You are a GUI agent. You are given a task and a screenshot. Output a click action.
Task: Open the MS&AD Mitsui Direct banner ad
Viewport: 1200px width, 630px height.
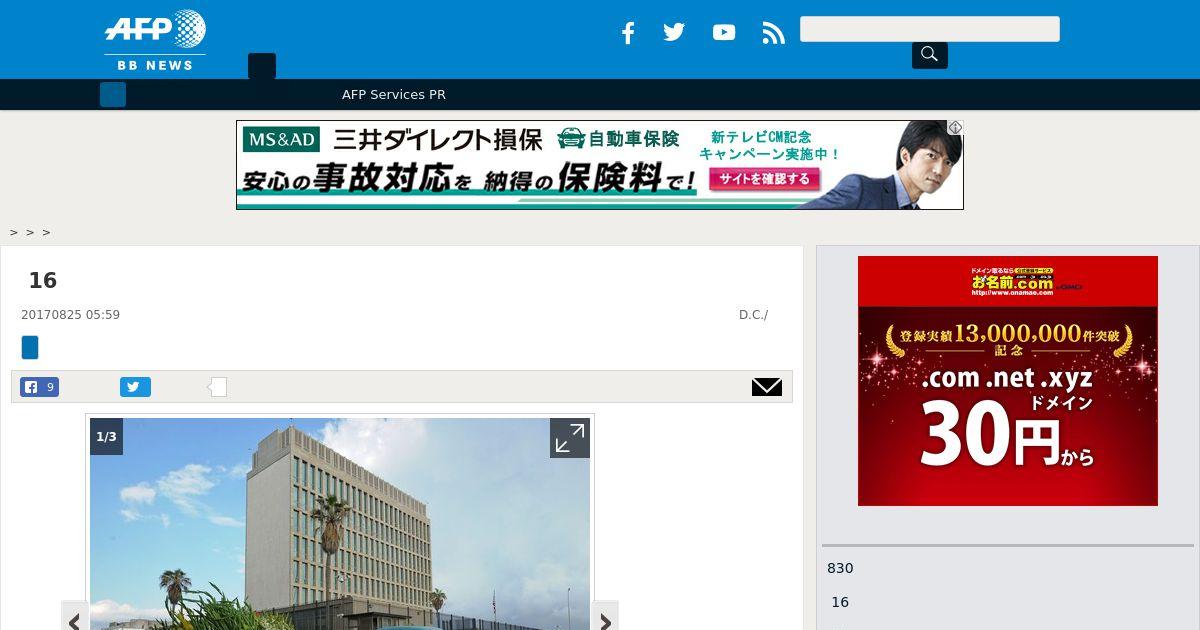(x=600, y=165)
